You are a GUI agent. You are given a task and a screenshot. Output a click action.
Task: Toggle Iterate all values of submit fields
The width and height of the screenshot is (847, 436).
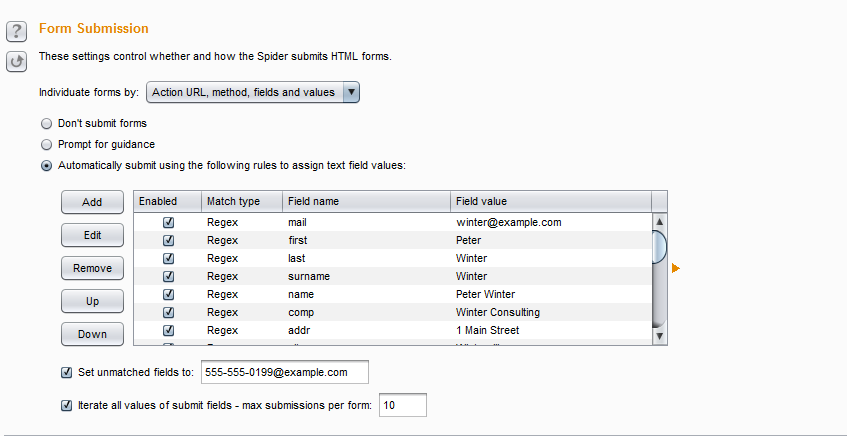pyautogui.click(x=67, y=406)
